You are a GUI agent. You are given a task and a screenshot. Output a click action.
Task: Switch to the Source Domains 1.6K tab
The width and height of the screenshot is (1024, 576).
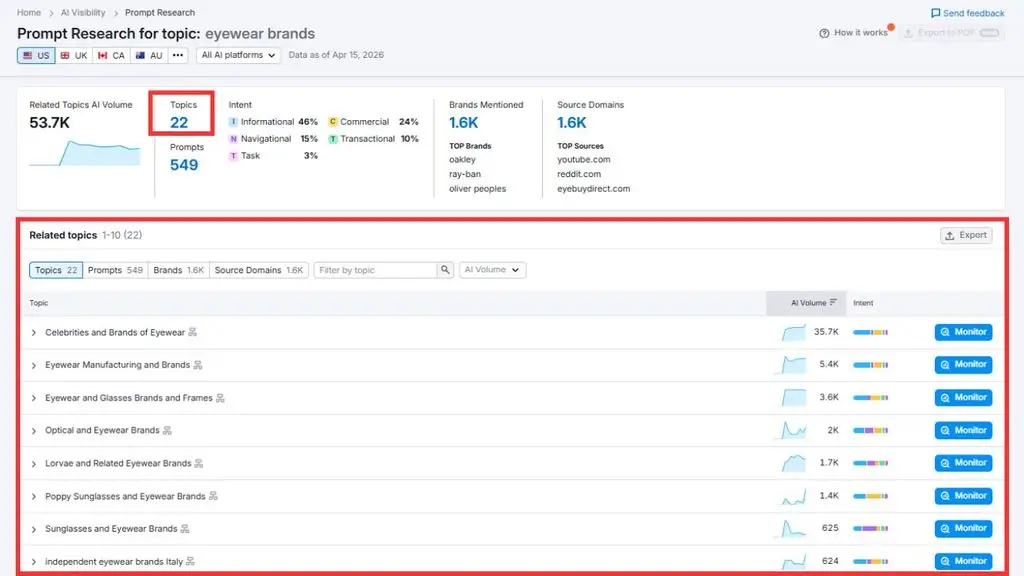(x=259, y=270)
